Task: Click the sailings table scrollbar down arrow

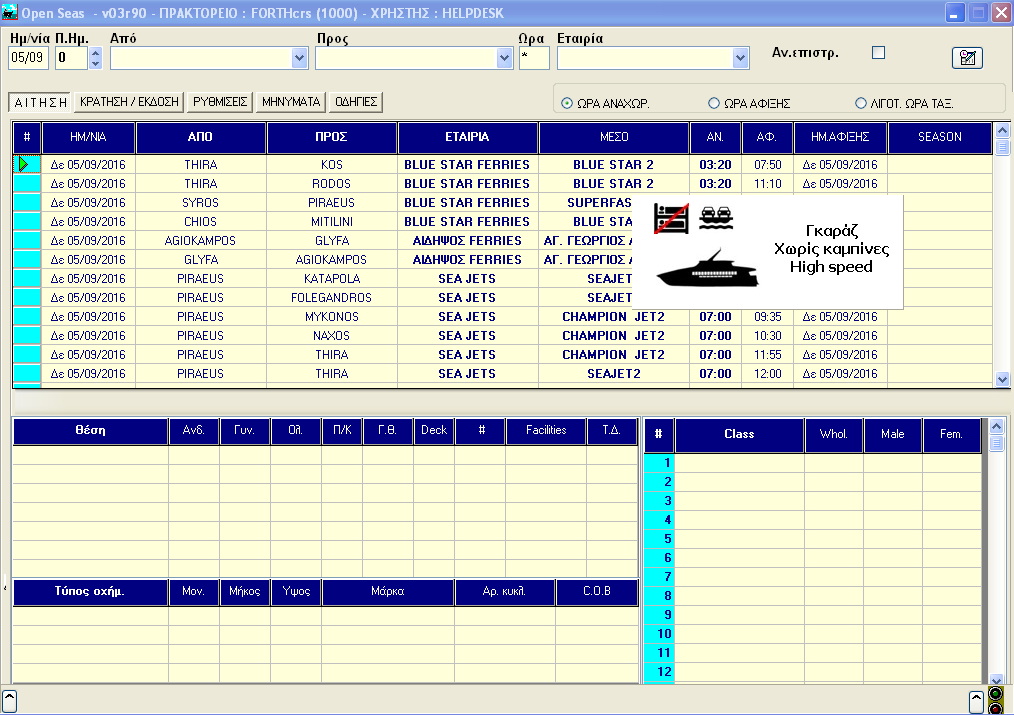Action: click(1002, 379)
